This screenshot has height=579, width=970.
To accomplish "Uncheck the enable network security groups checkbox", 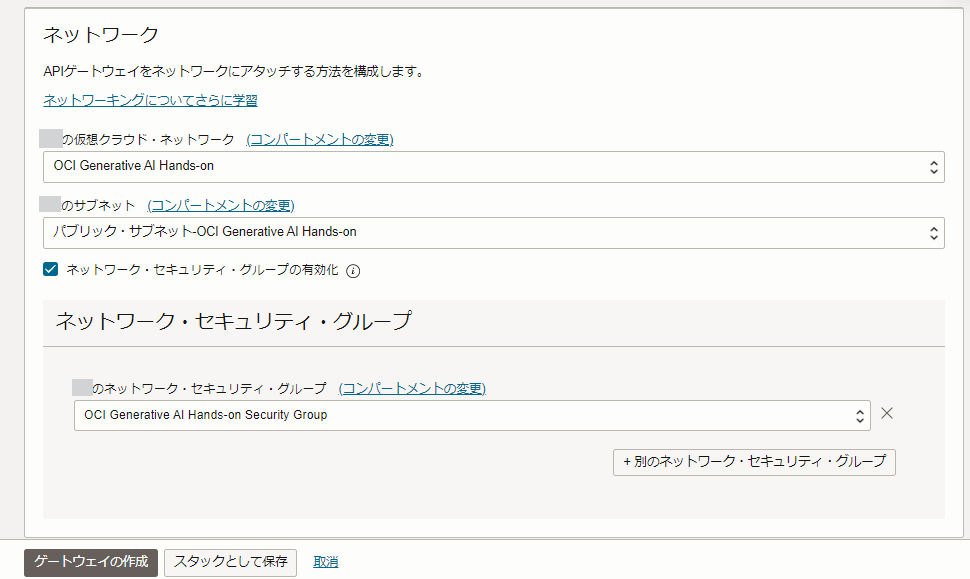I will (x=51, y=269).
